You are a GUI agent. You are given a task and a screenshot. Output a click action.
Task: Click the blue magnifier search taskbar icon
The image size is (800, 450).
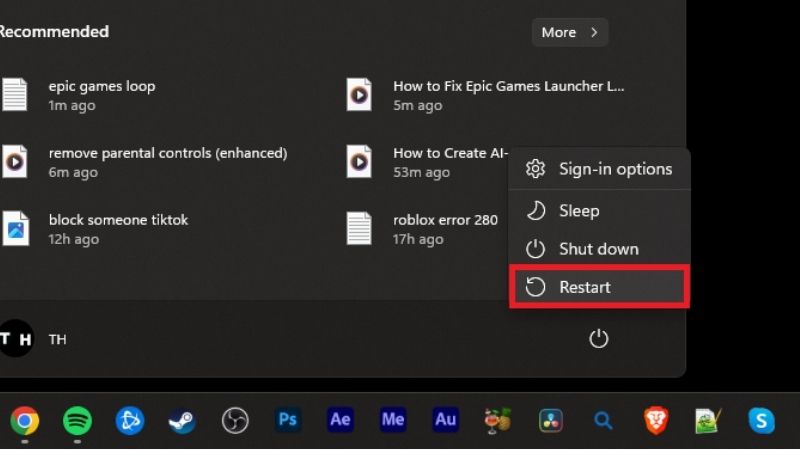pos(603,420)
